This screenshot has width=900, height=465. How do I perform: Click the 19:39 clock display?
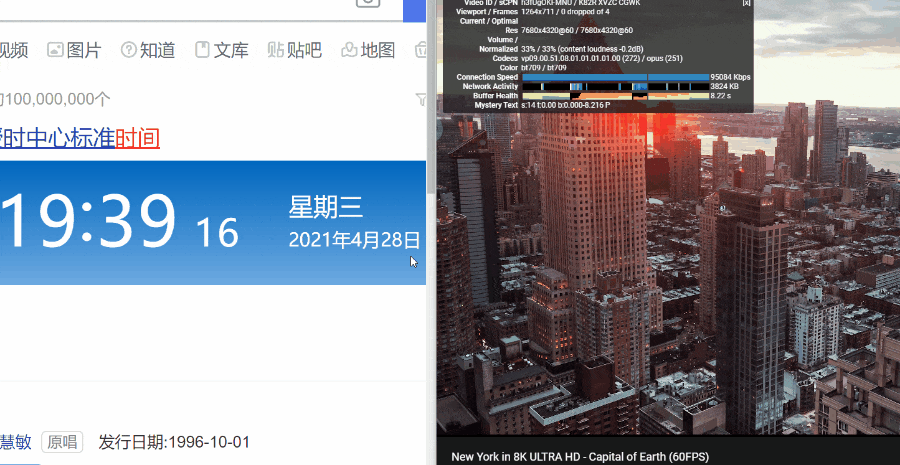[90, 221]
